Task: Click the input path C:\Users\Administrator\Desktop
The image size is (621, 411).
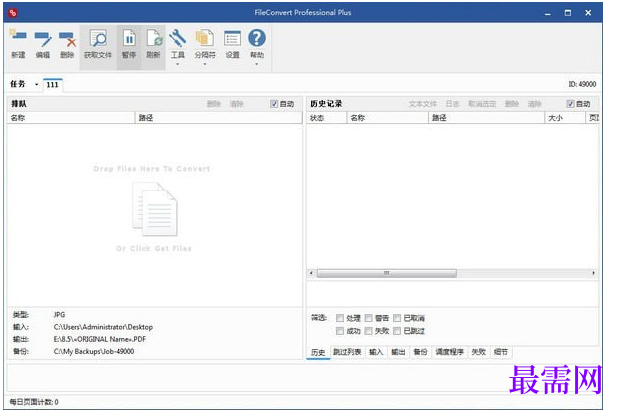Action: point(103,327)
